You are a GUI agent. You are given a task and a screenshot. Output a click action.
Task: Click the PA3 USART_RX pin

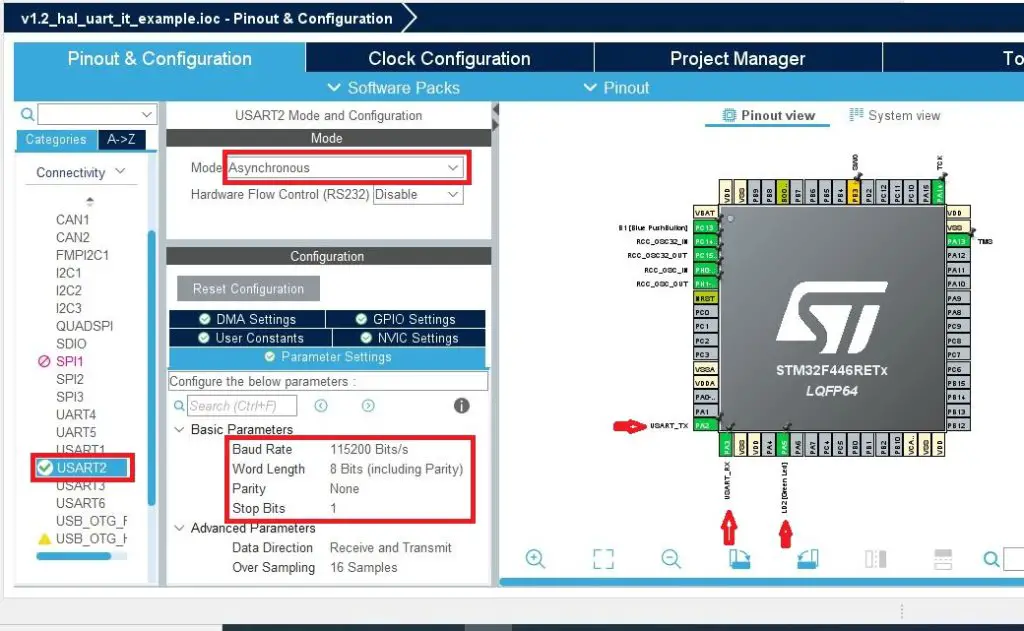click(726, 445)
